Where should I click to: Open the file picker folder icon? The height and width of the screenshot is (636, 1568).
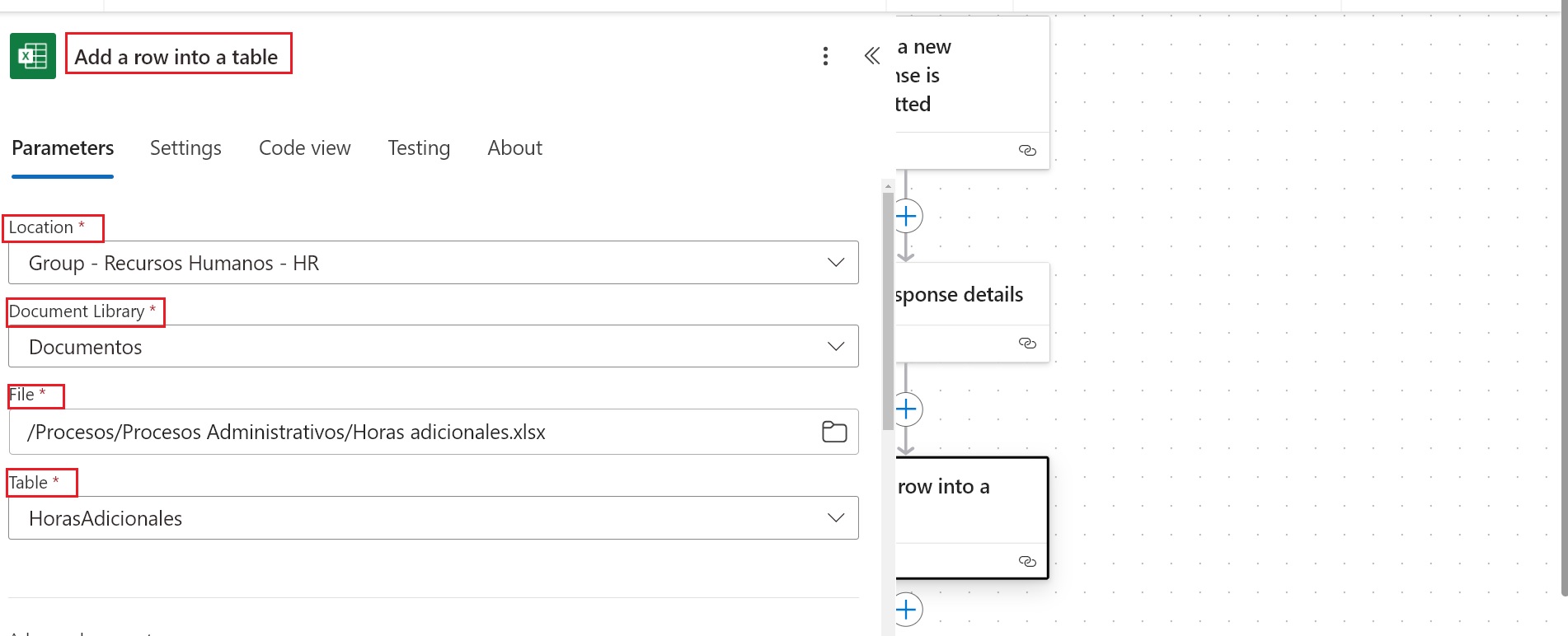[834, 432]
